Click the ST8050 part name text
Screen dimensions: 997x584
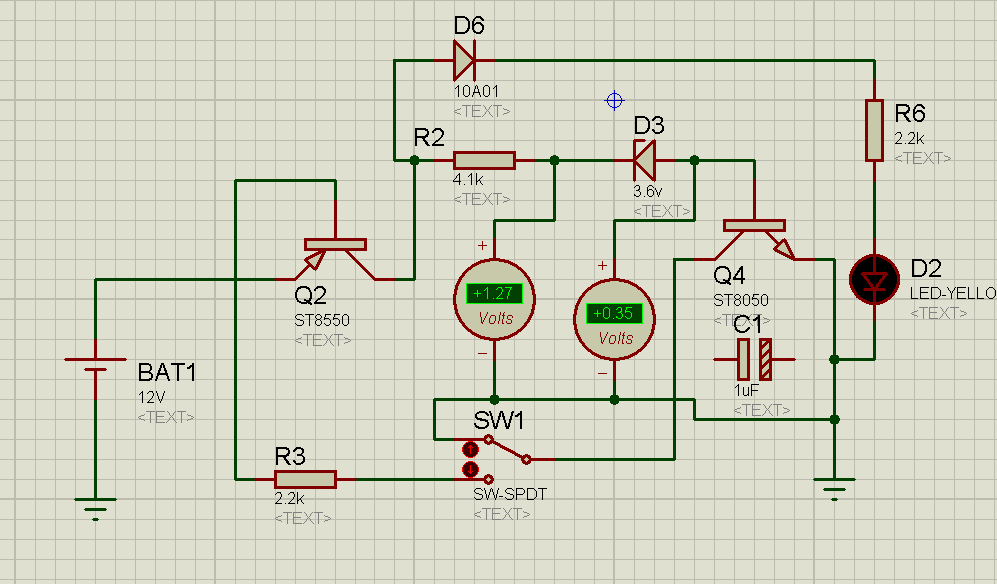(741, 300)
